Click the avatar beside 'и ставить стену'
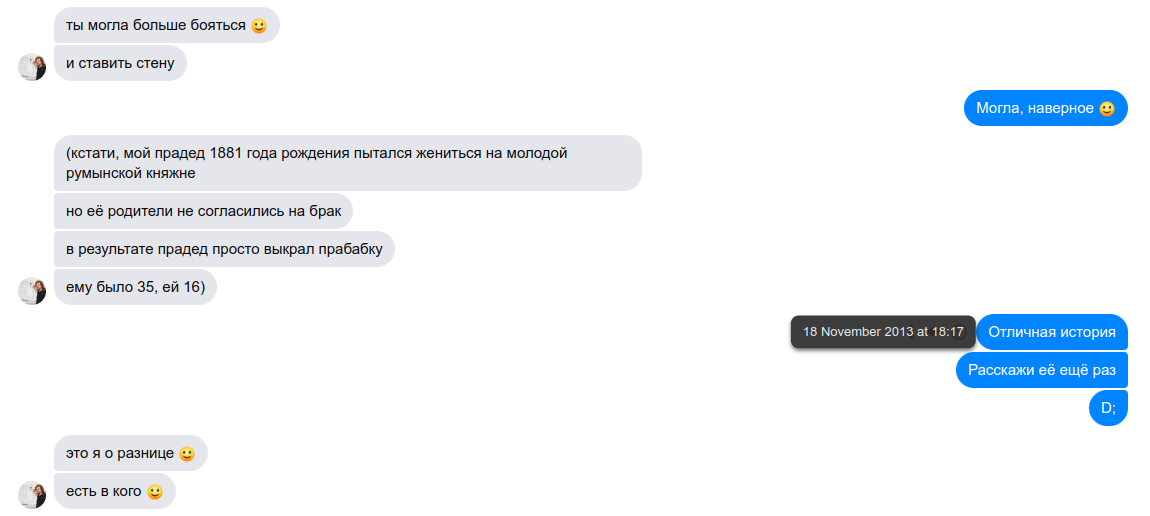 tap(32, 67)
